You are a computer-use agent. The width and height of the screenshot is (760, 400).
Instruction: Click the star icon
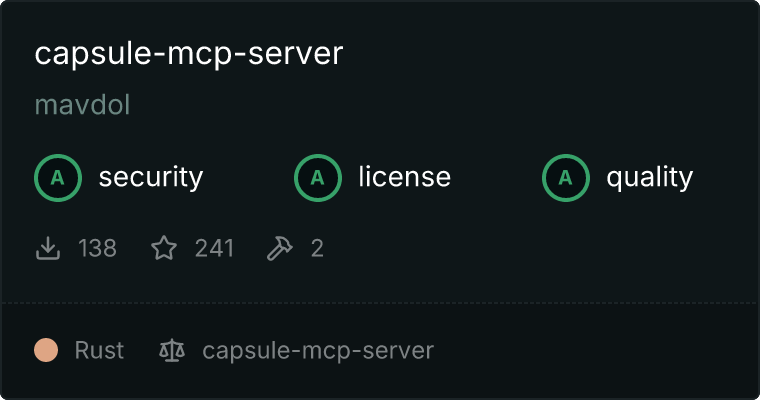coord(164,248)
